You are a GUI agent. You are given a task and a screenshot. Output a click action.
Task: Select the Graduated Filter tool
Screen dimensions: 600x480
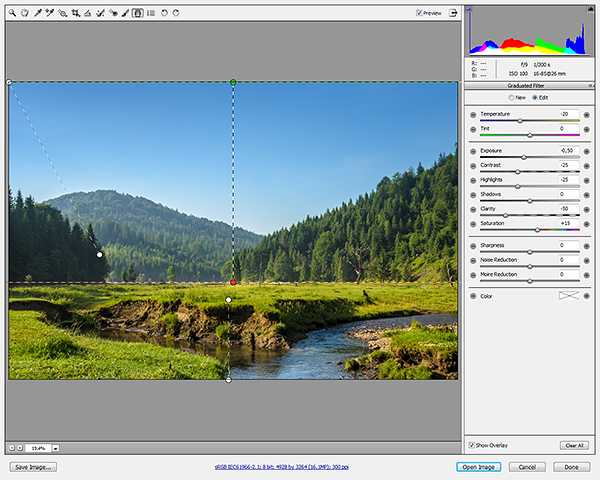(x=138, y=13)
